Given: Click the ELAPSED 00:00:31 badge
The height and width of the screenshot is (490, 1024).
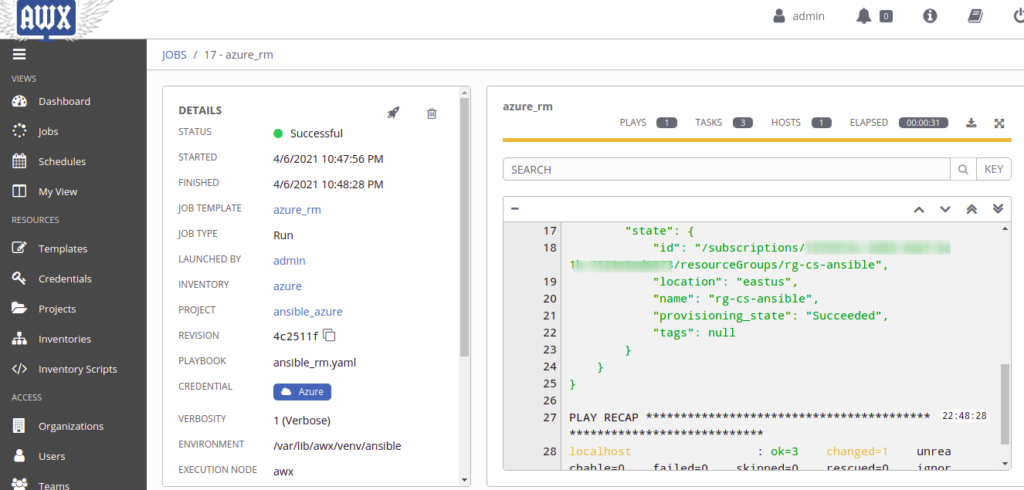Looking at the screenshot, I should [x=923, y=123].
